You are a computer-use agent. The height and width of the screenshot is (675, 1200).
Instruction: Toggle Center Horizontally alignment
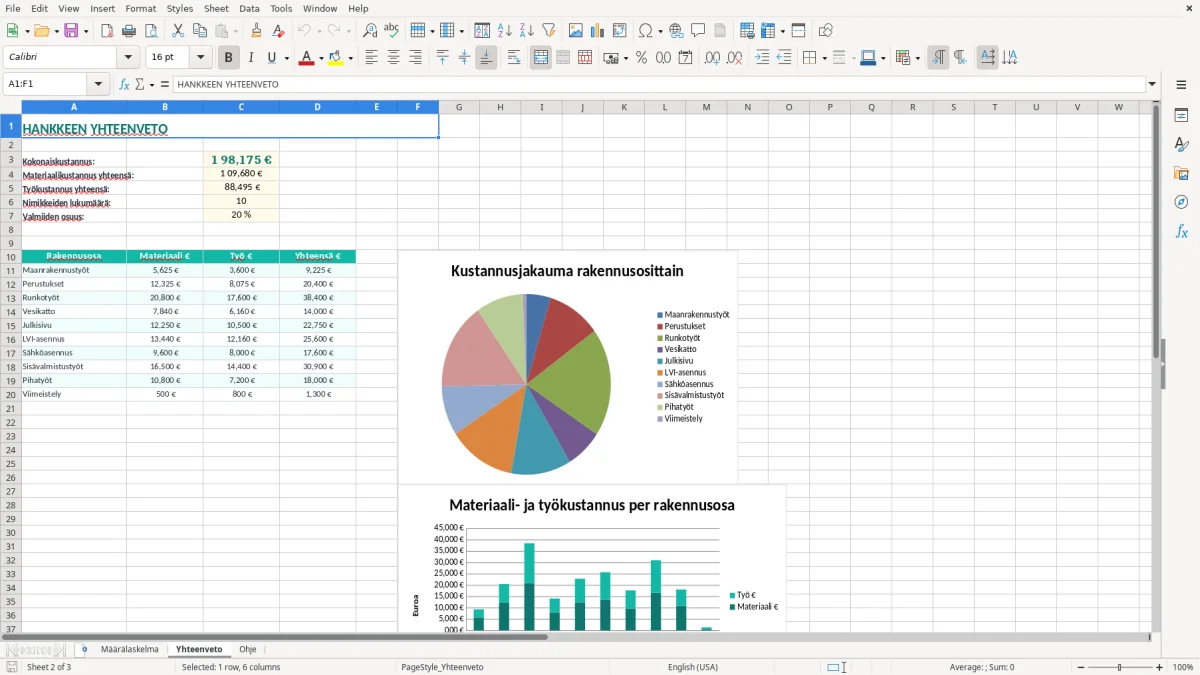[x=394, y=58]
